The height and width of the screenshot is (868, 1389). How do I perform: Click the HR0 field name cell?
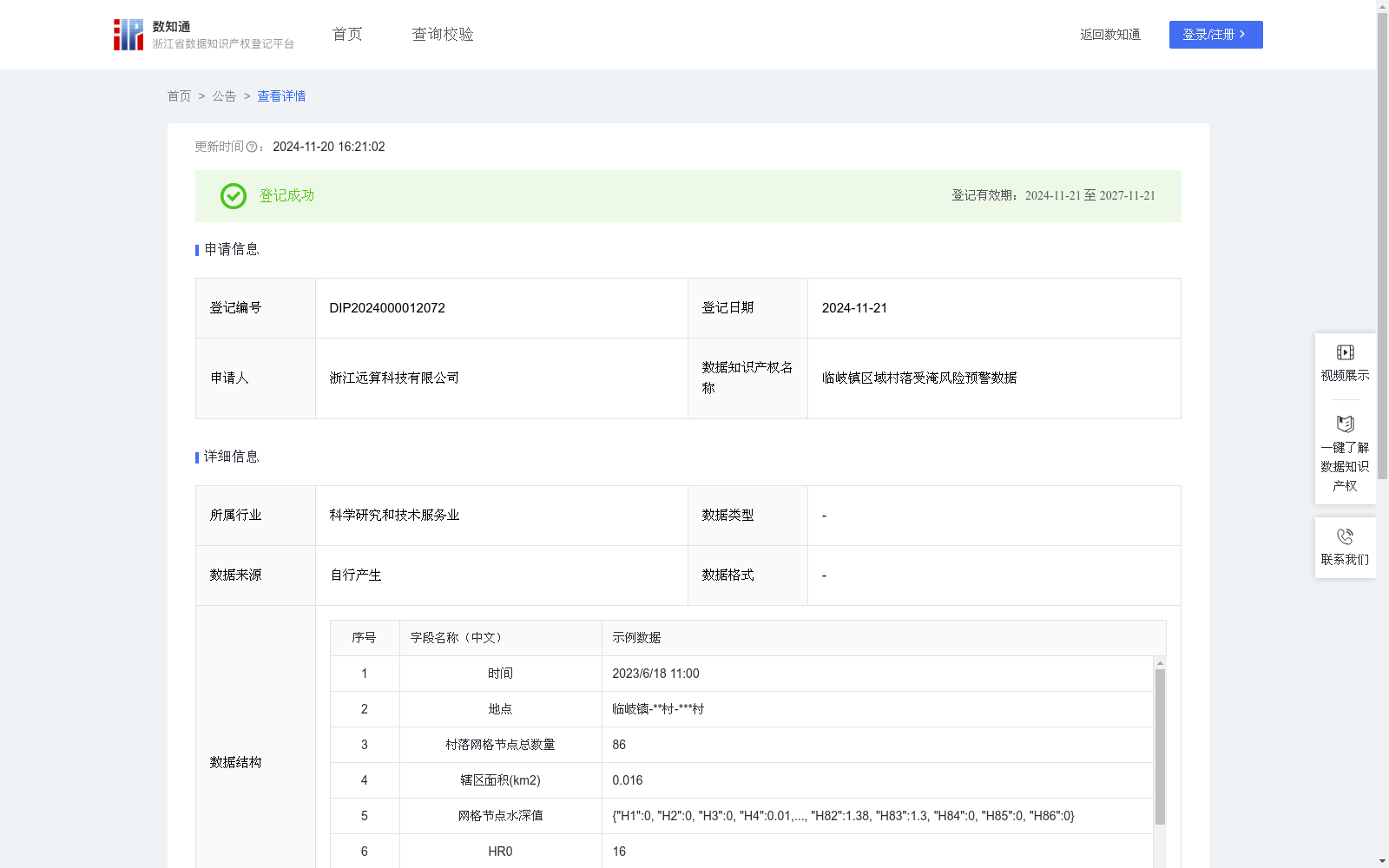coord(500,852)
